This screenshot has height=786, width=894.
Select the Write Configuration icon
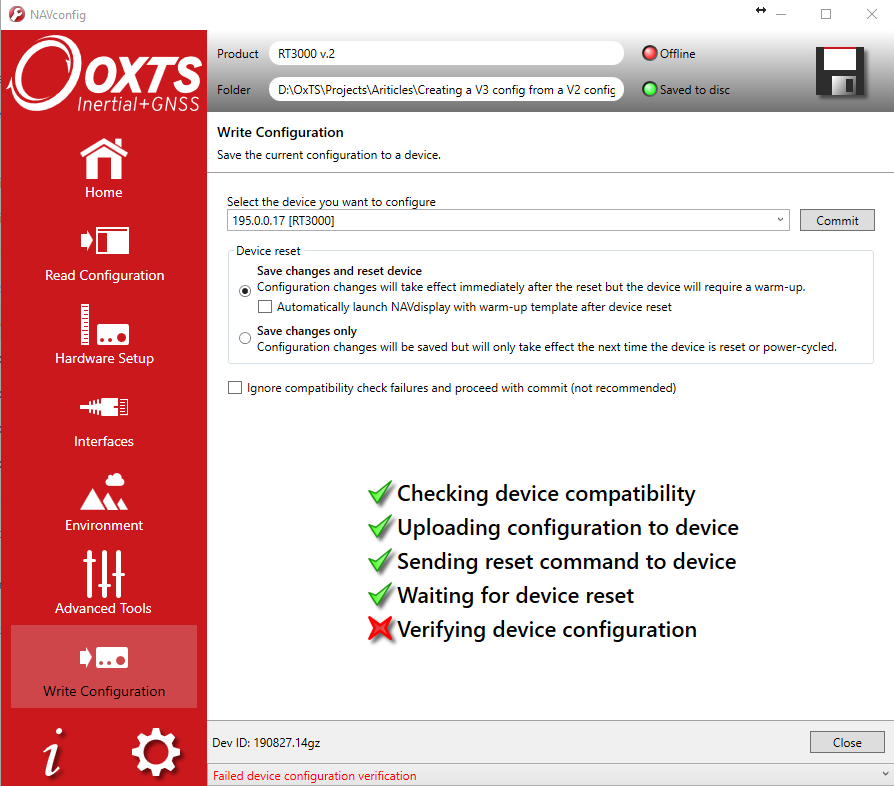[x=104, y=657]
